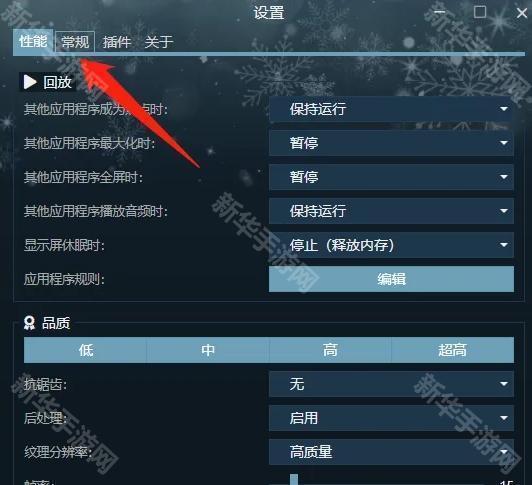This screenshot has width=532, height=485.
Task: Click the playback triangle icon beside 回放
Action: pyautogui.click(x=30, y=82)
